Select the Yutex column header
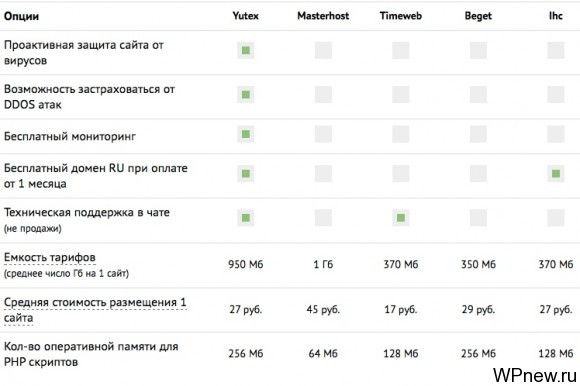Image resolution: width=580 pixels, height=386 pixels. pyautogui.click(x=246, y=16)
